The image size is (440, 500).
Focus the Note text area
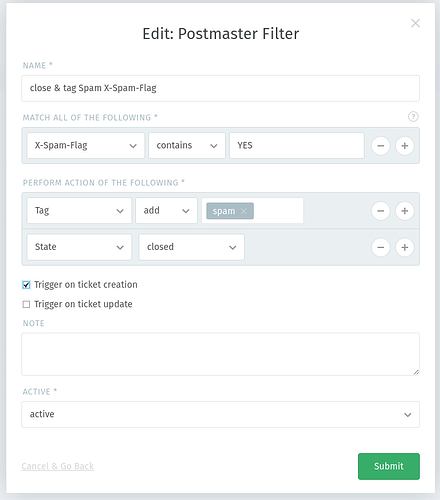click(220, 354)
